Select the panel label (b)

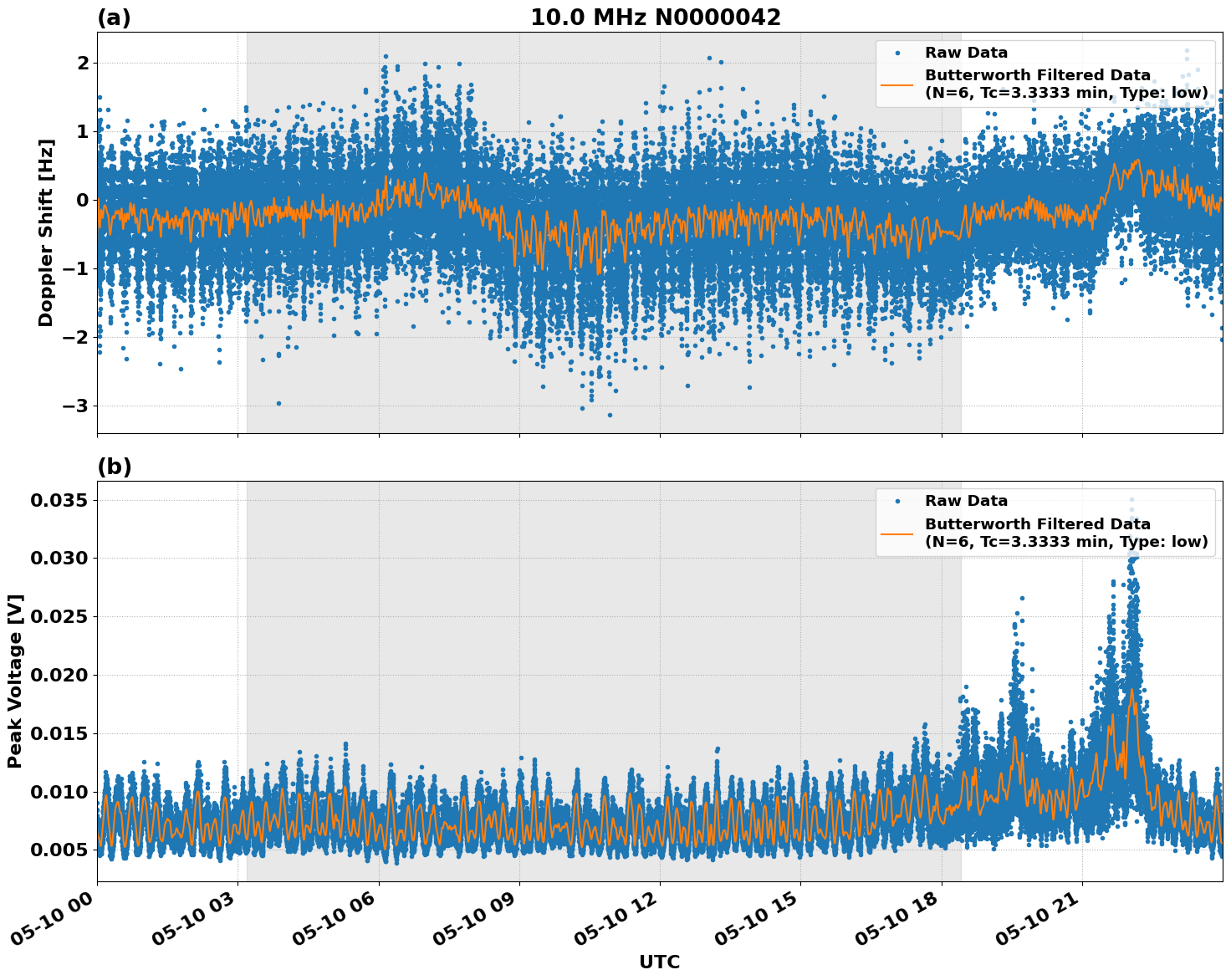coord(115,466)
